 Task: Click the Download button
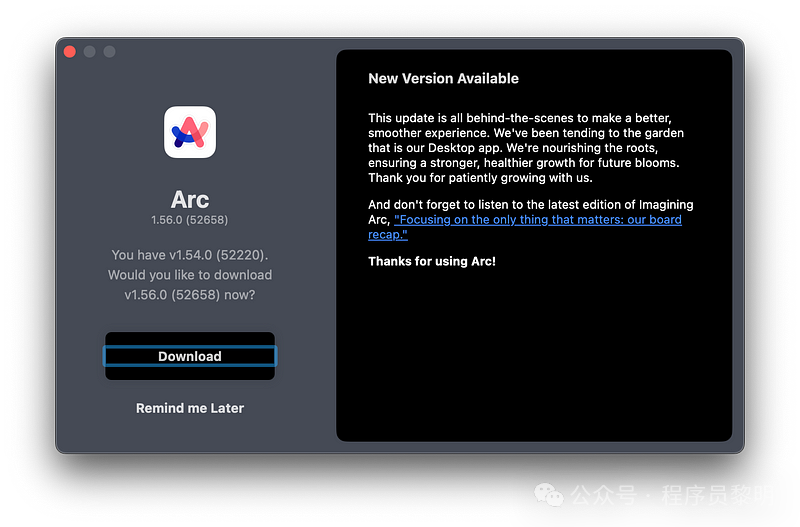coord(190,356)
